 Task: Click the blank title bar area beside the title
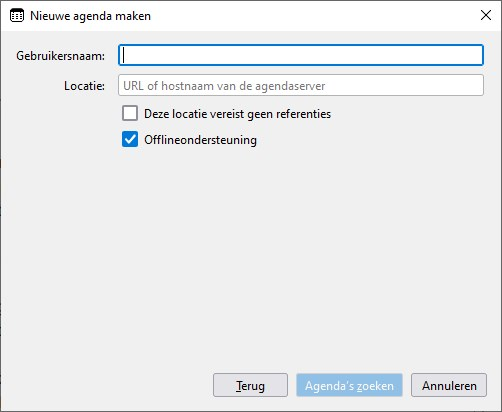pyautogui.click(x=313, y=16)
